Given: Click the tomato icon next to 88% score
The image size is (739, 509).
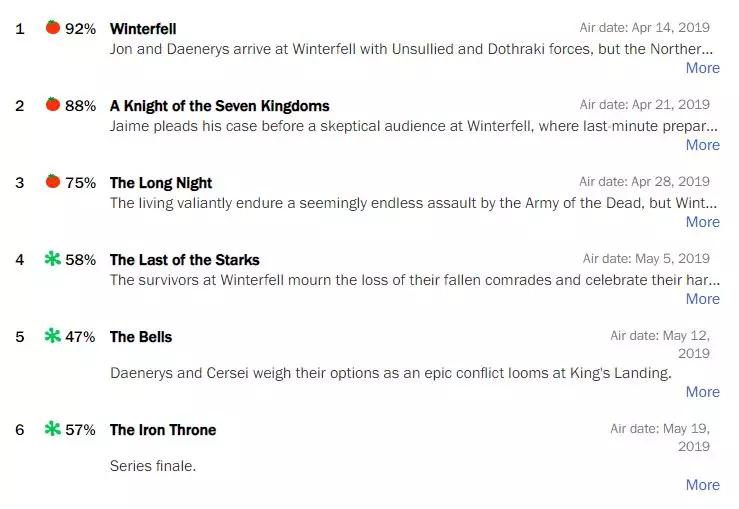Looking at the screenshot, I should [x=53, y=104].
